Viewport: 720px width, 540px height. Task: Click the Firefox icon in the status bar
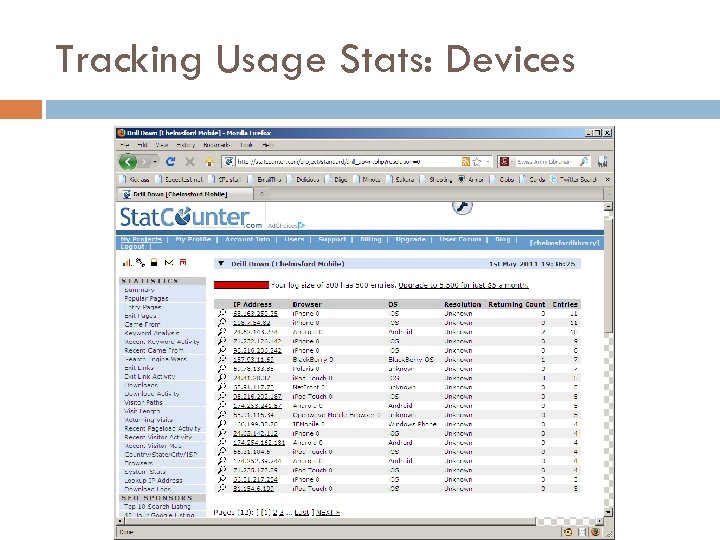pyautogui.click(x=596, y=532)
